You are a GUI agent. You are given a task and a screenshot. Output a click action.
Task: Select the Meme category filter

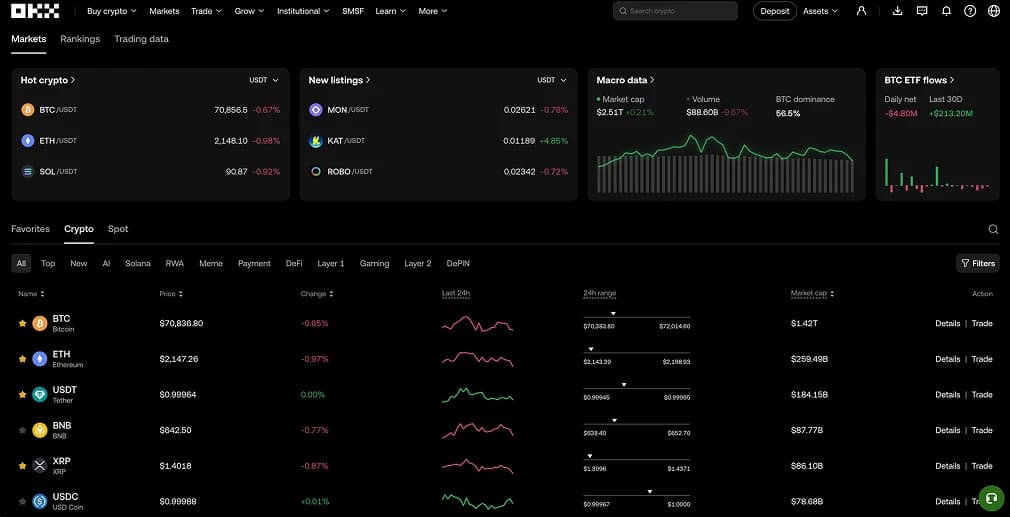[x=211, y=263]
